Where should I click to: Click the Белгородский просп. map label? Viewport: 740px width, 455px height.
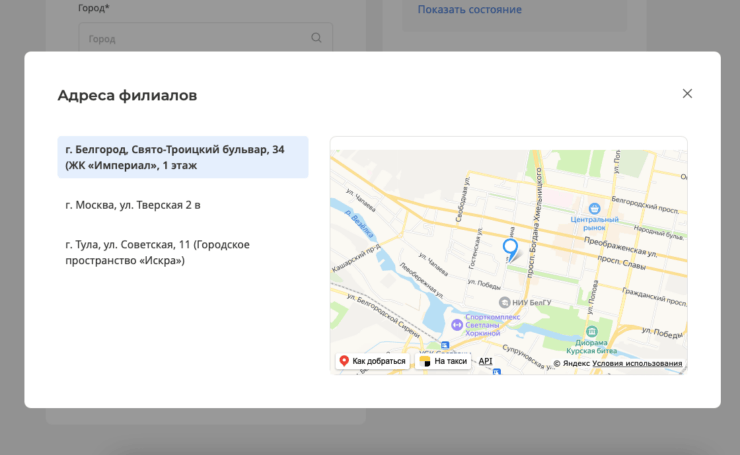645,205
